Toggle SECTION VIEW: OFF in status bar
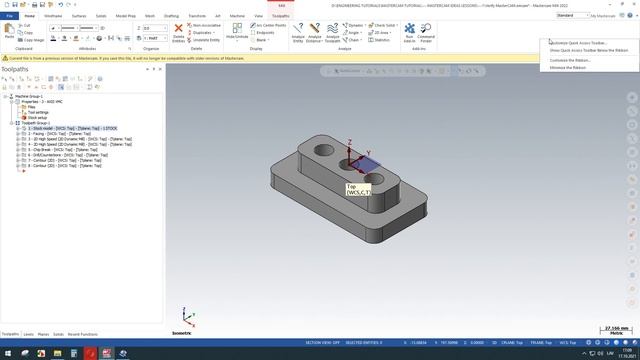The width and height of the screenshot is (640, 360). 322,342
